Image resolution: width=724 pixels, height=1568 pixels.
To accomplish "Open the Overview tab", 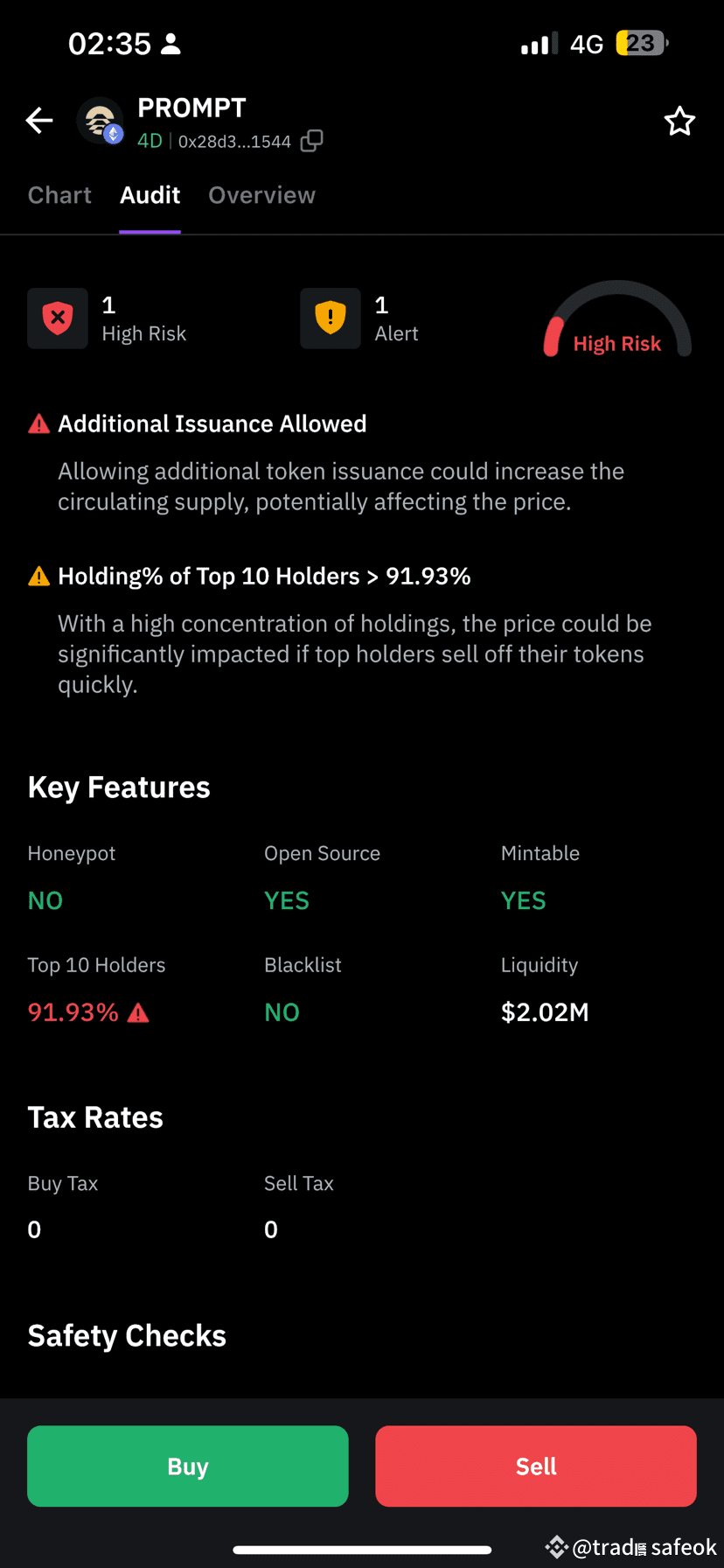I will pyautogui.click(x=261, y=194).
